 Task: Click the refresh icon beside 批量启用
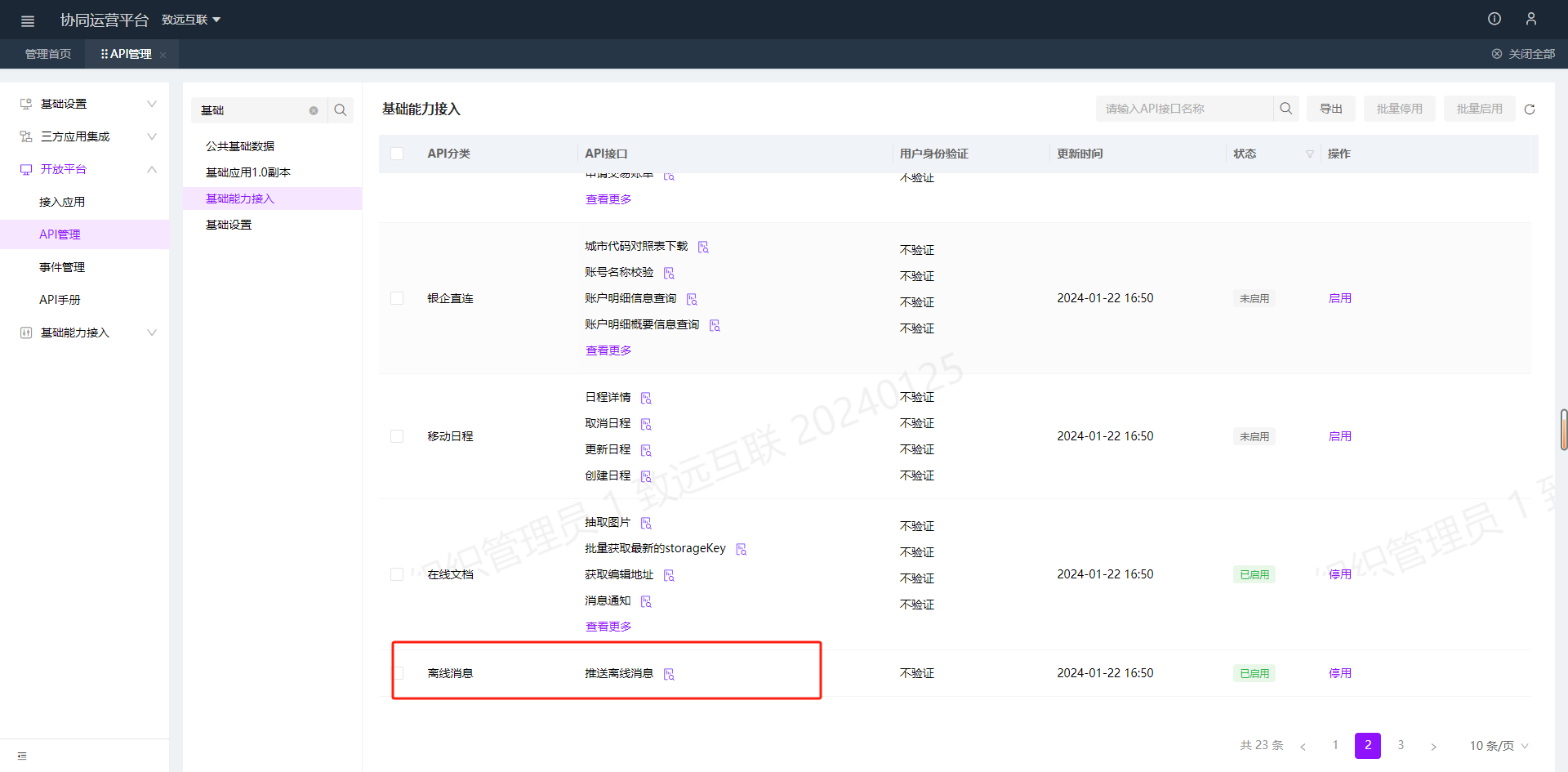(x=1530, y=109)
